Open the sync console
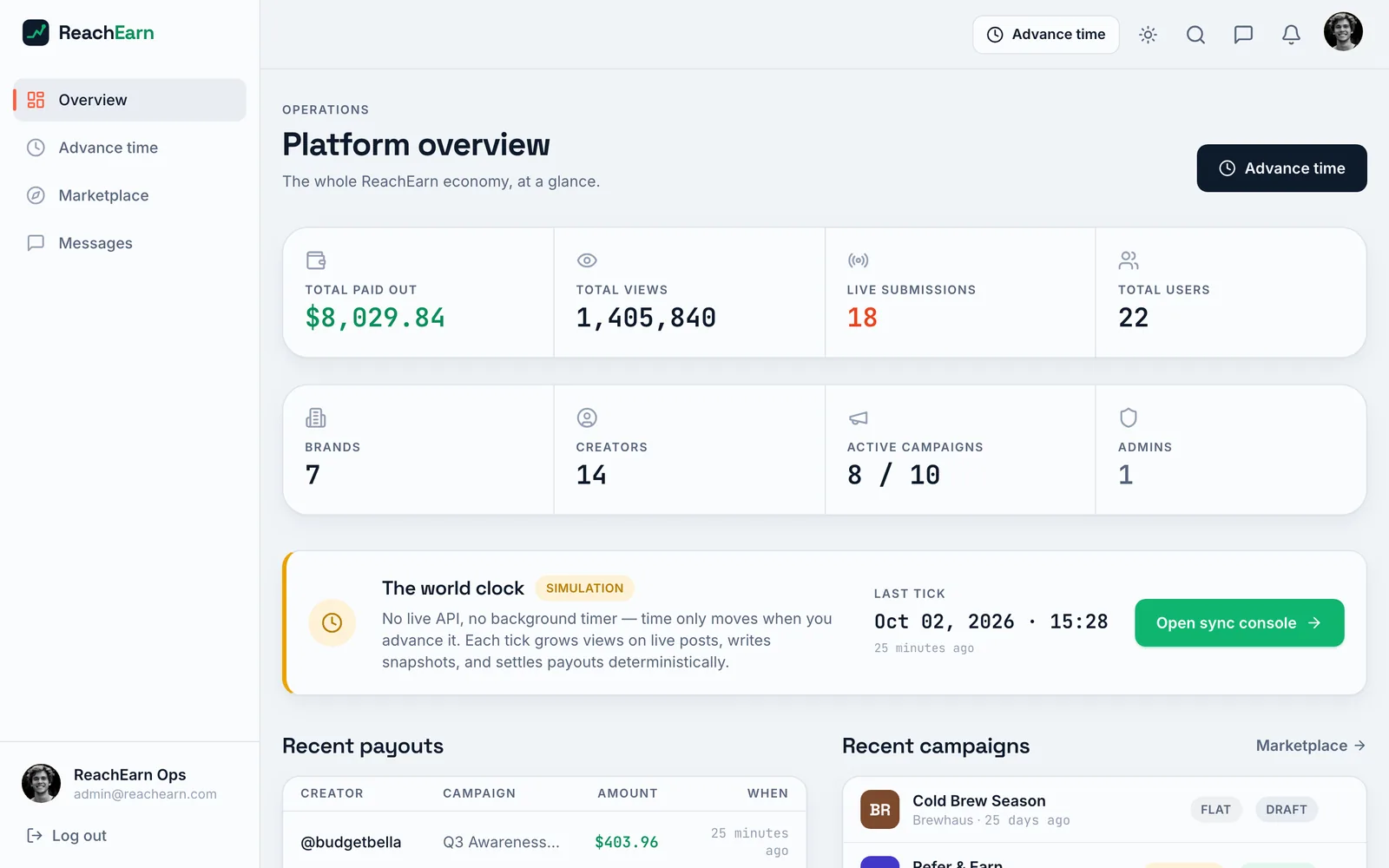 pyautogui.click(x=1239, y=622)
